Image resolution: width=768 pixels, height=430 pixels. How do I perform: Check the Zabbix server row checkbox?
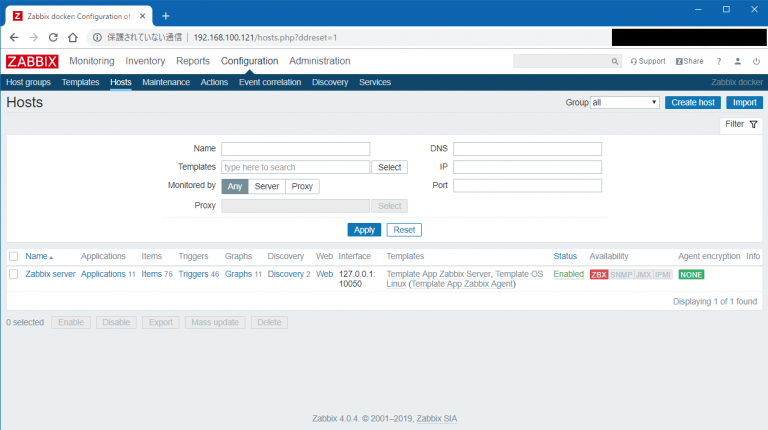14,274
